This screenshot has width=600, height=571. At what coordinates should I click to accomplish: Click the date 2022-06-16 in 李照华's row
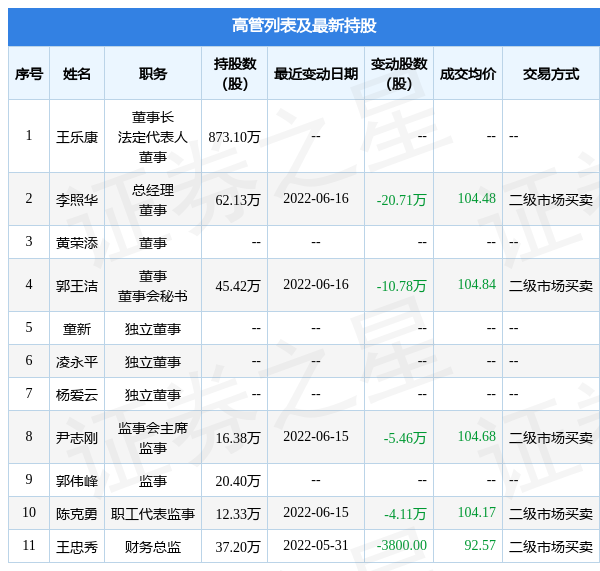pos(316,198)
